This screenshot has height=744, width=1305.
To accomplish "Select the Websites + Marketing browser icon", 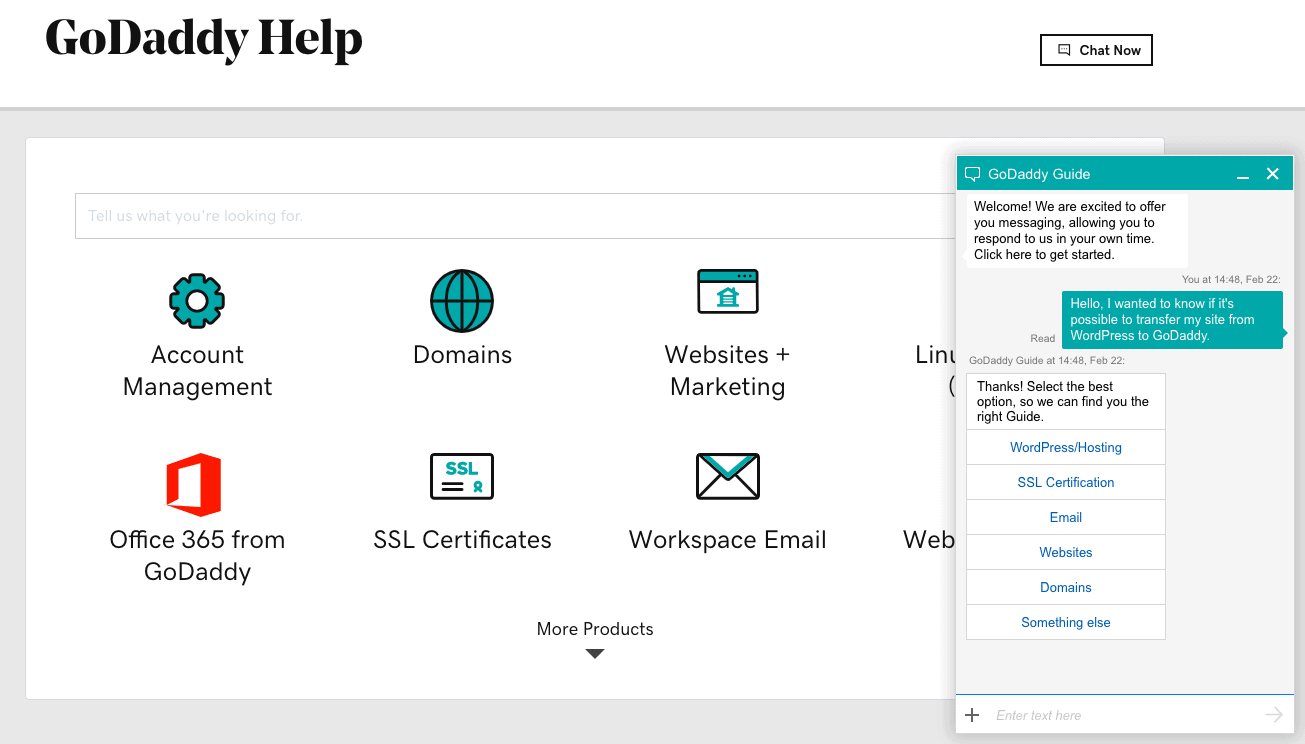I will click(727, 292).
